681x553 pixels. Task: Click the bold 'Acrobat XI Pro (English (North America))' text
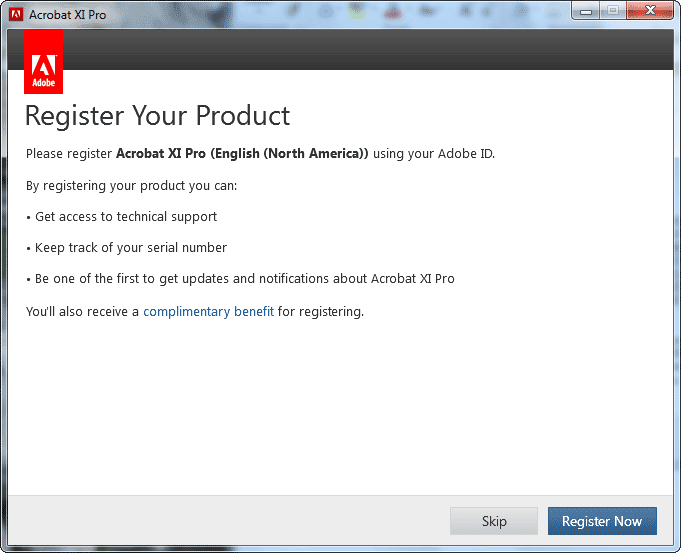pos(242,154)
